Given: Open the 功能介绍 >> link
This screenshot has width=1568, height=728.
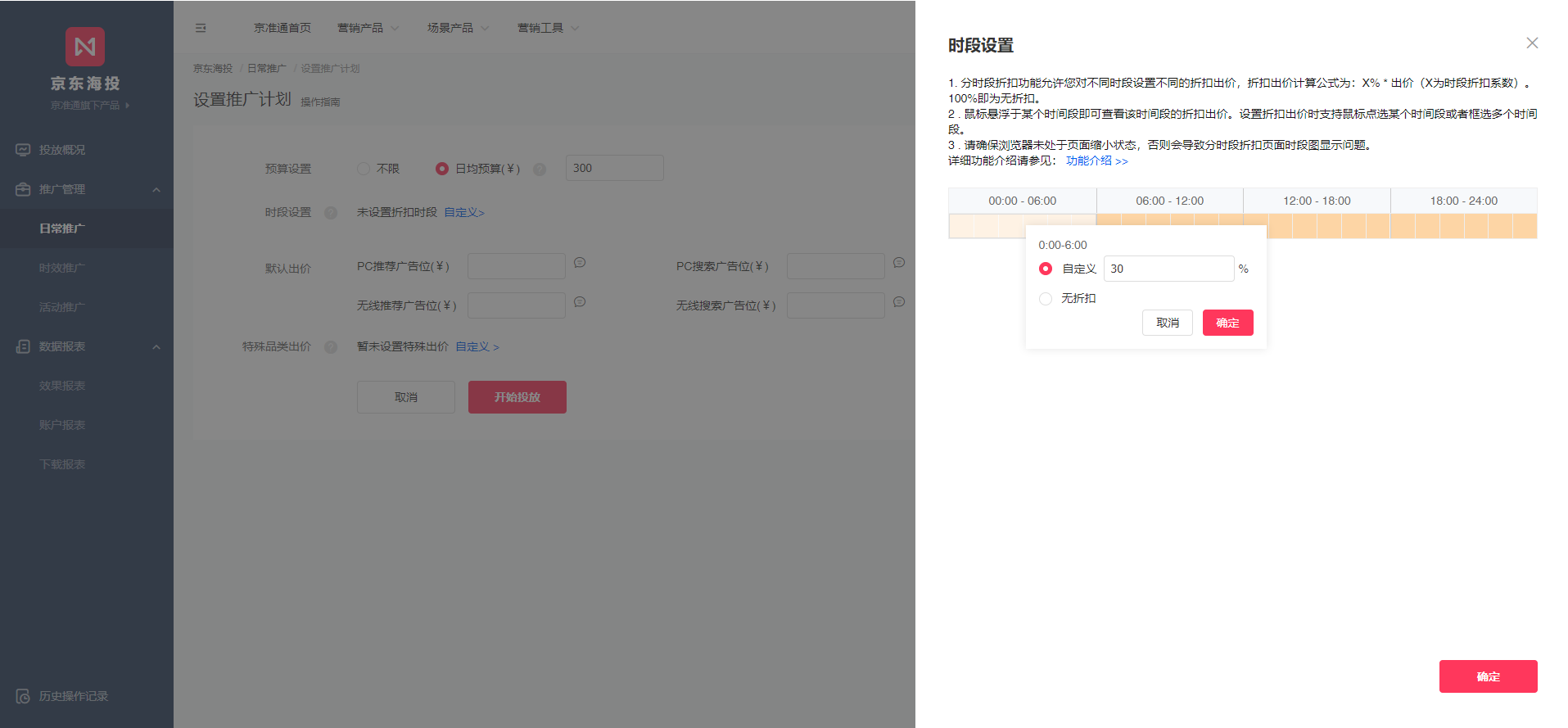Looking at the screenshot, I should [x=1097, y=161].
